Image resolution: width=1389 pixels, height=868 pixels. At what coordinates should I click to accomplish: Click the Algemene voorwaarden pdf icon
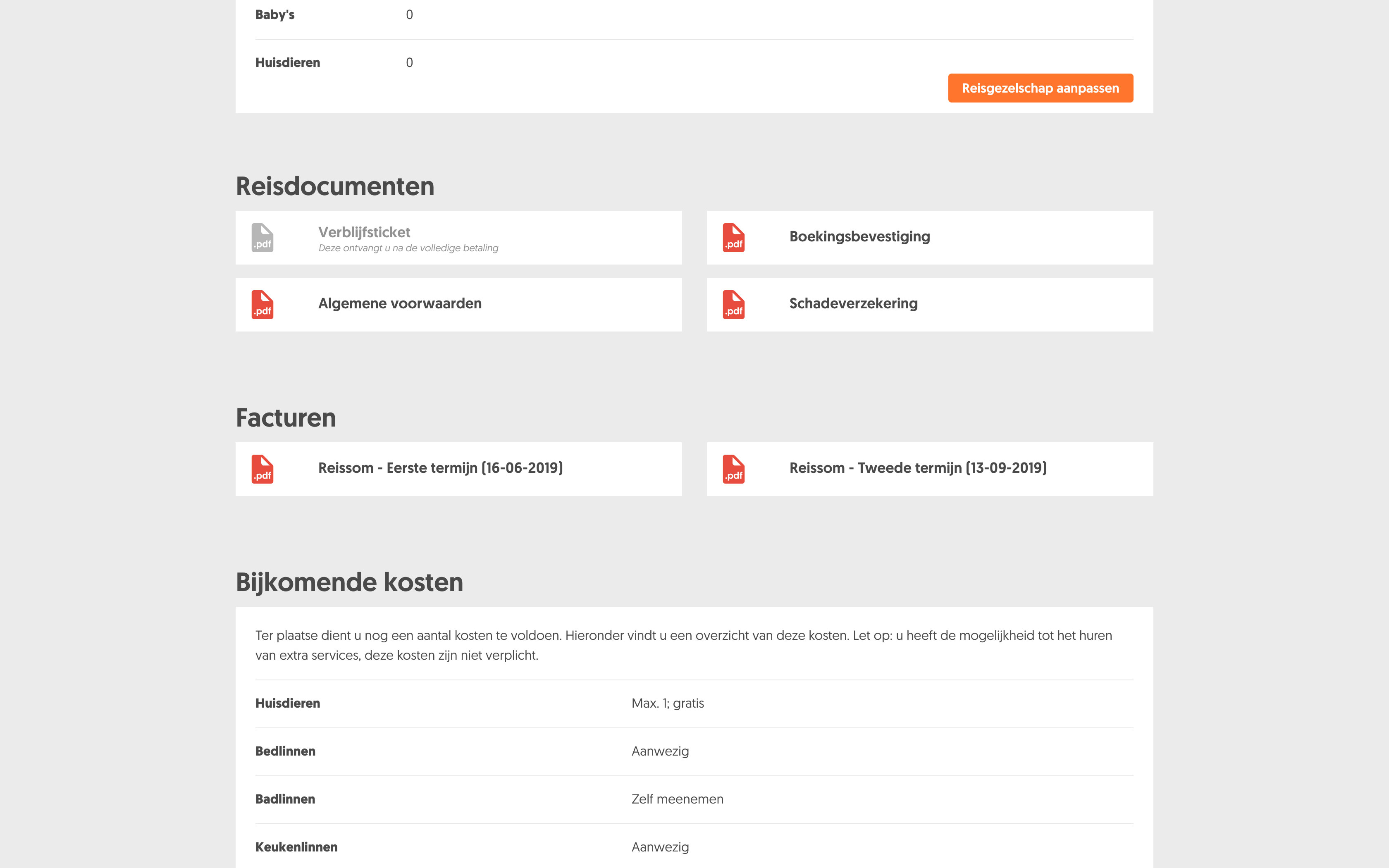click(263, 304)
